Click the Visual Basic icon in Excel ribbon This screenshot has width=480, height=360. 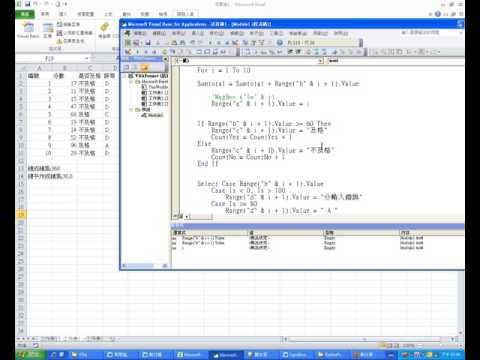[x=28, y=29]
